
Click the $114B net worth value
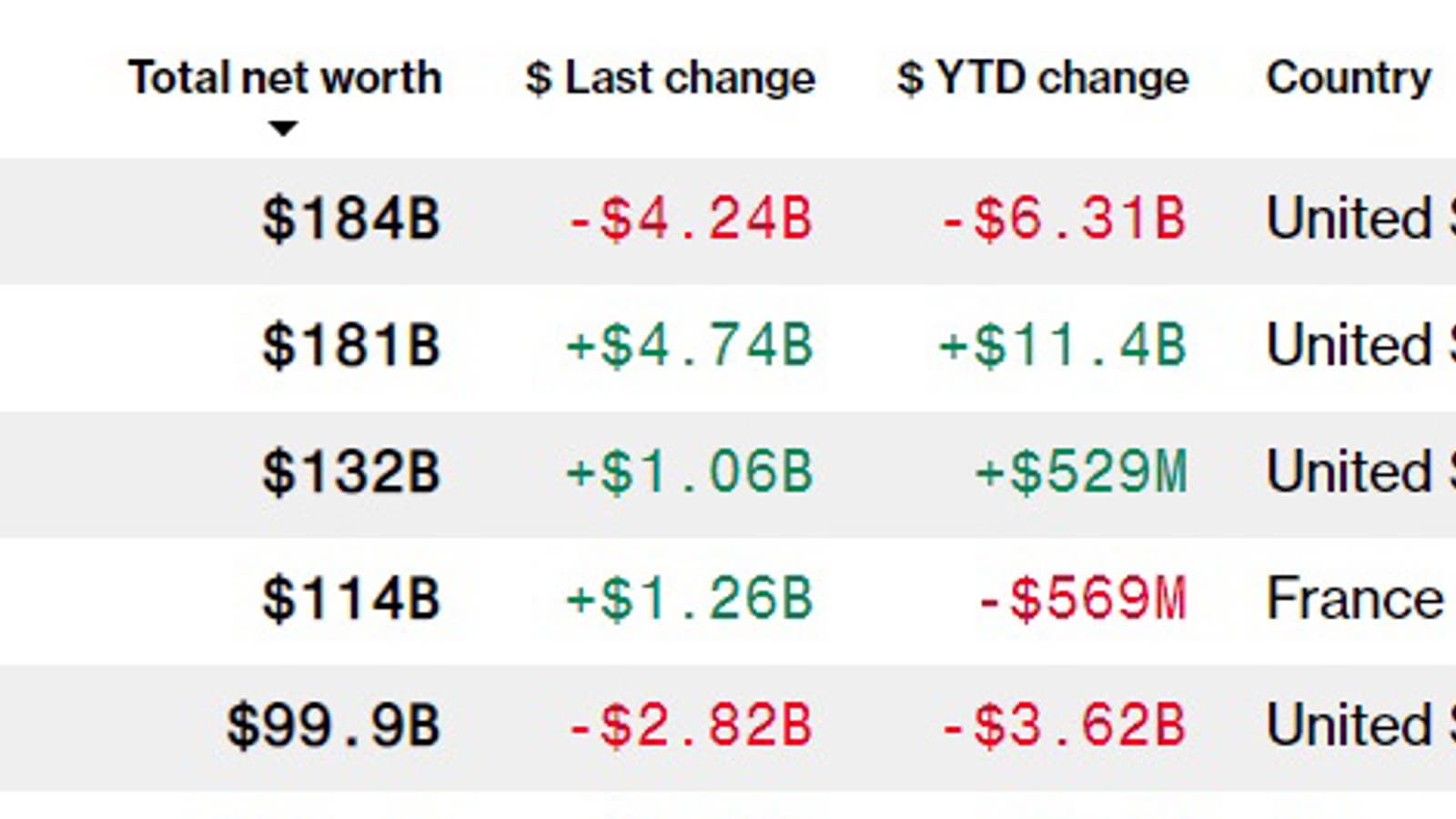351,600
